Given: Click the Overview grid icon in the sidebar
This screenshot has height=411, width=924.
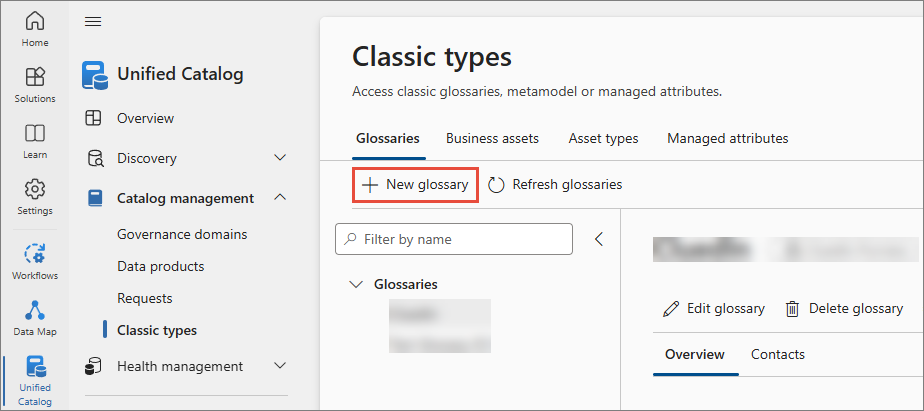Looking at the screenshot, I should click(94, 118).
